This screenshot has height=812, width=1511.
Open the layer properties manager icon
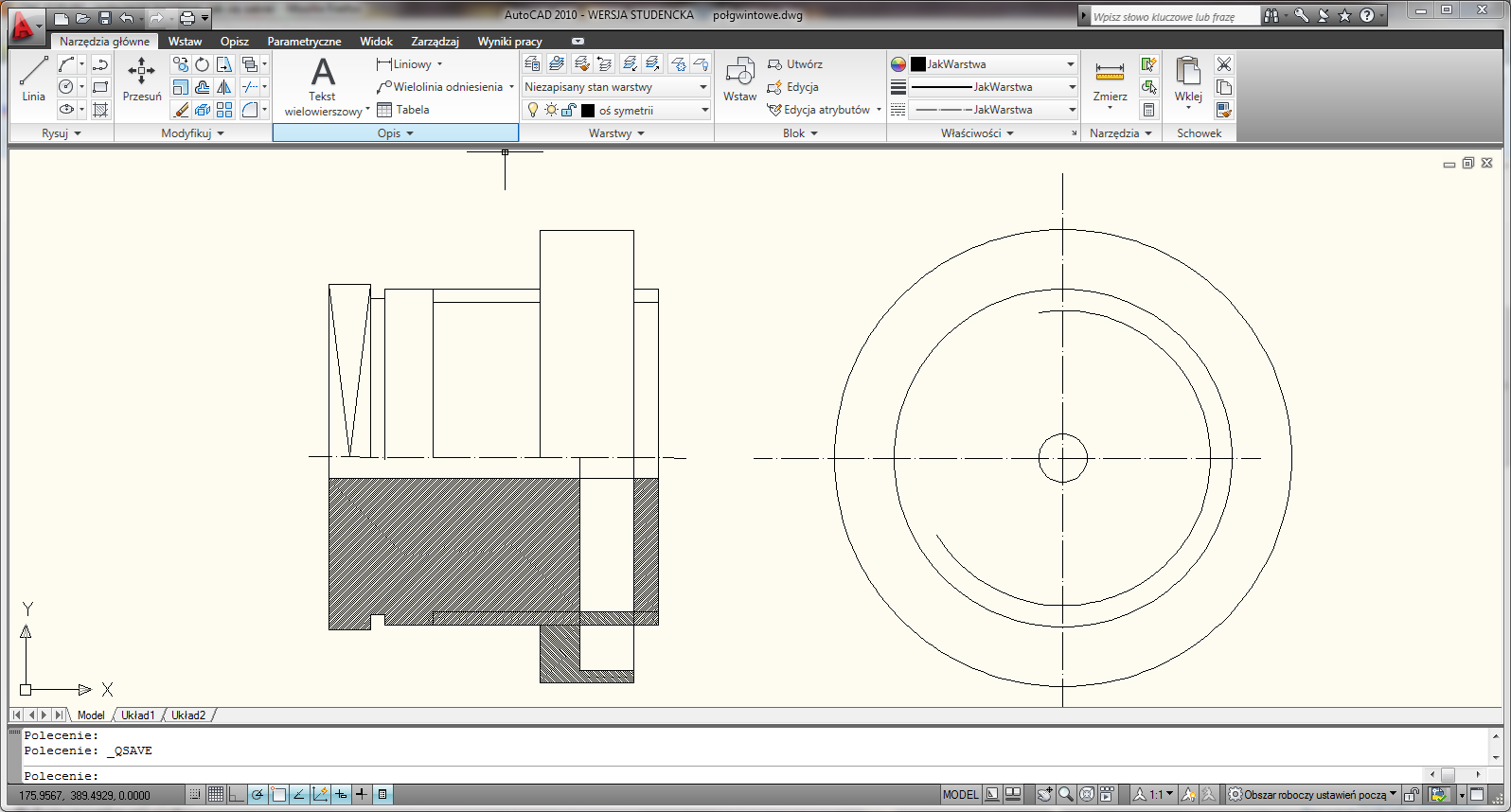coord(532,64)
